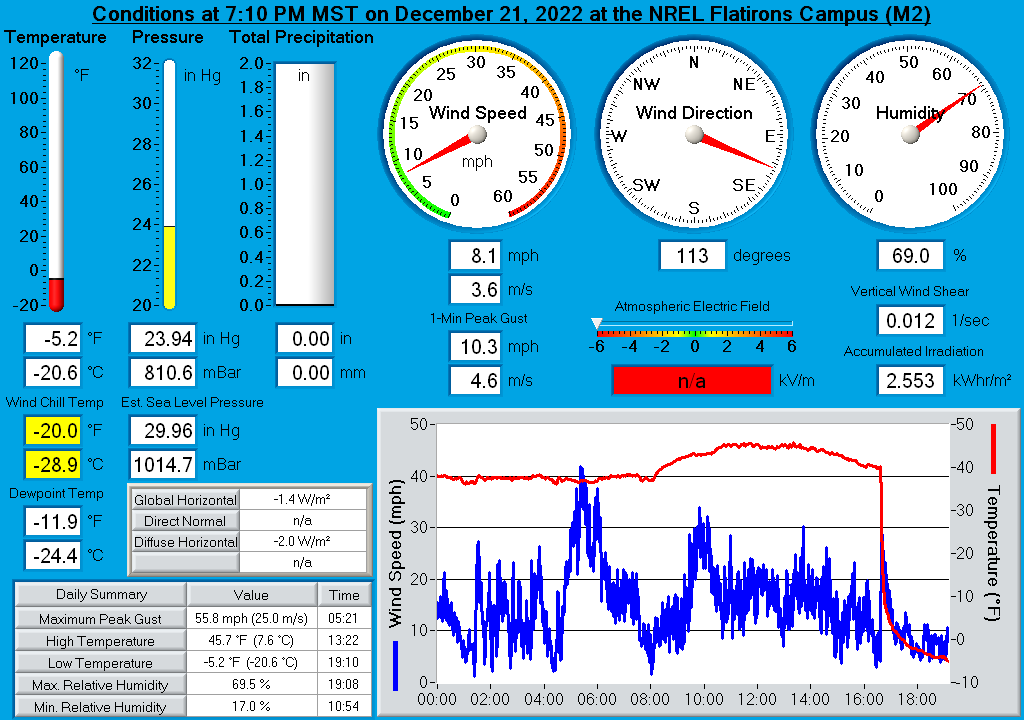1024x720 pixels.
Task: Click the -24.4 °C dewpoint value
Action: [53, 555]
